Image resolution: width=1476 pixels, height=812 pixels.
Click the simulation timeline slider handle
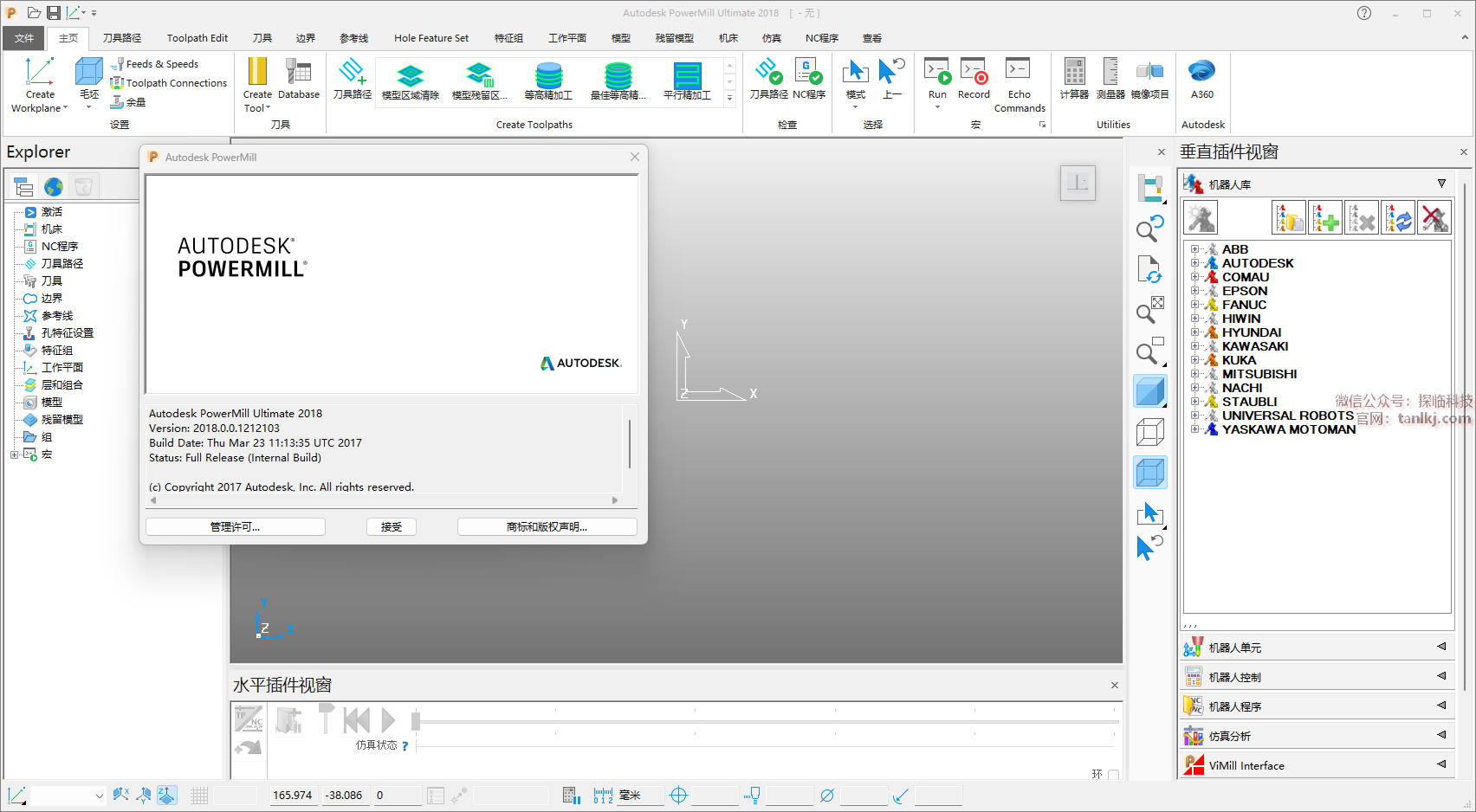(x=416, y=720)
